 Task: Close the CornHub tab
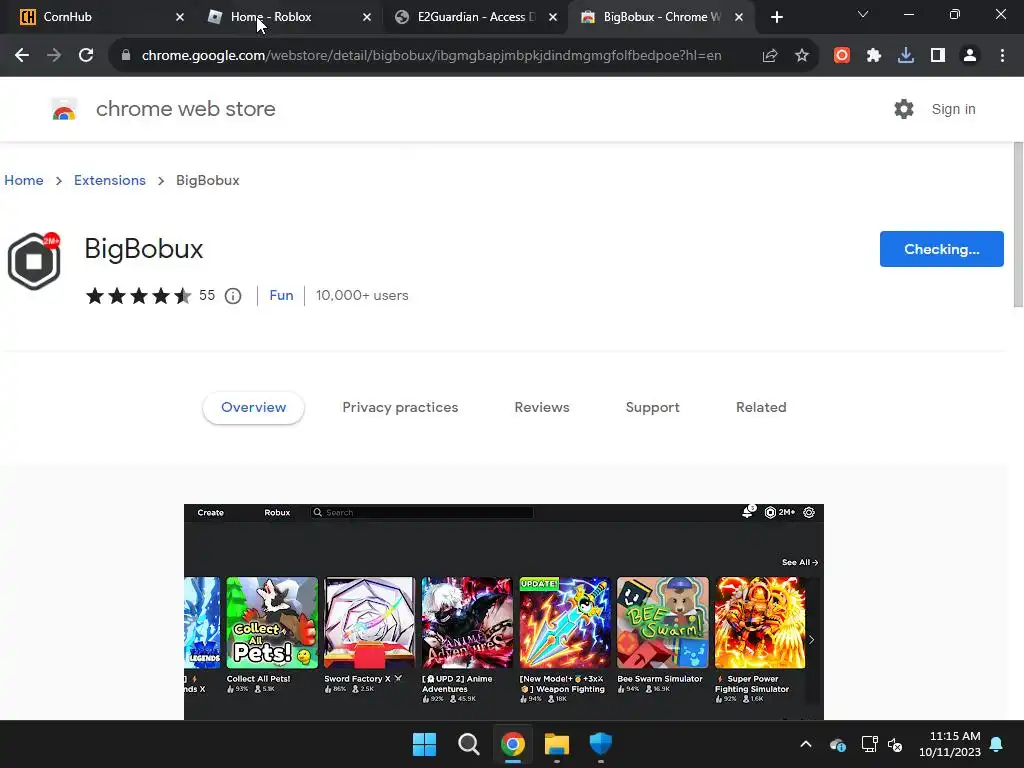tap(180, 17)
